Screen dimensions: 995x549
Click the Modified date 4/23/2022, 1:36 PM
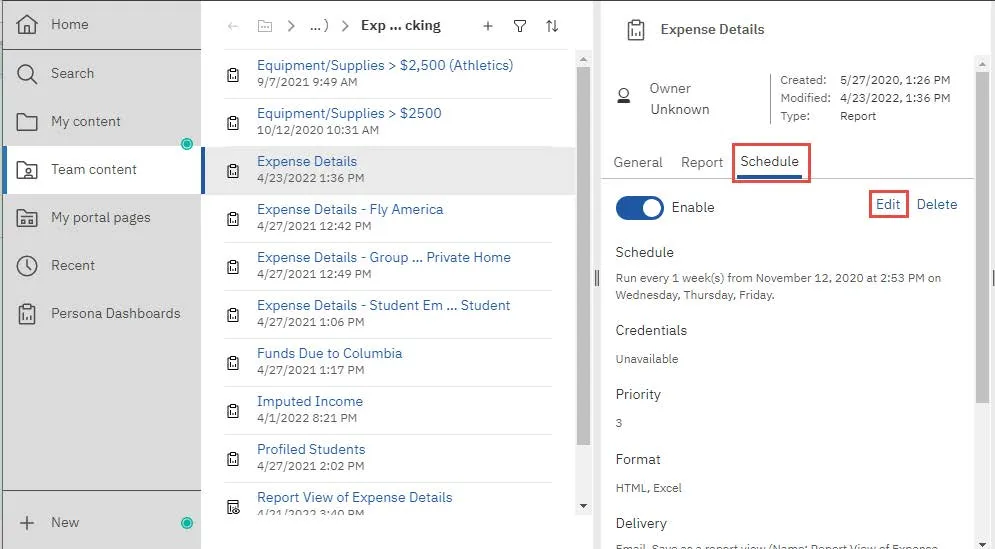895,98
